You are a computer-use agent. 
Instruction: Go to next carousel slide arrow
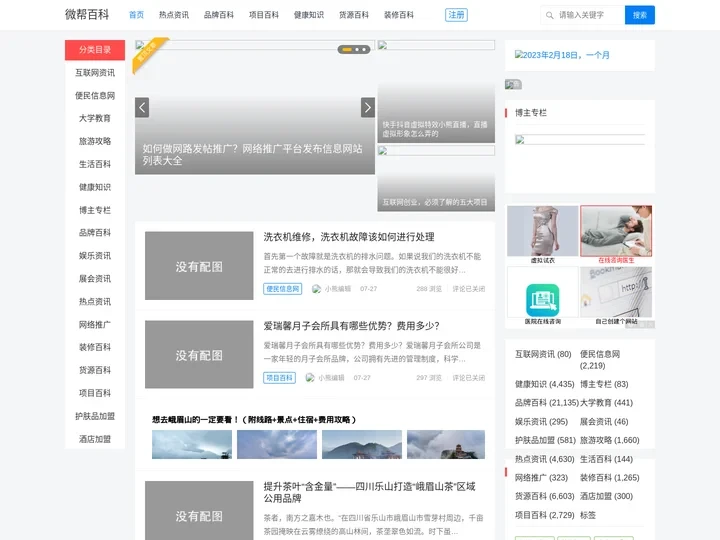click(368, 107)
